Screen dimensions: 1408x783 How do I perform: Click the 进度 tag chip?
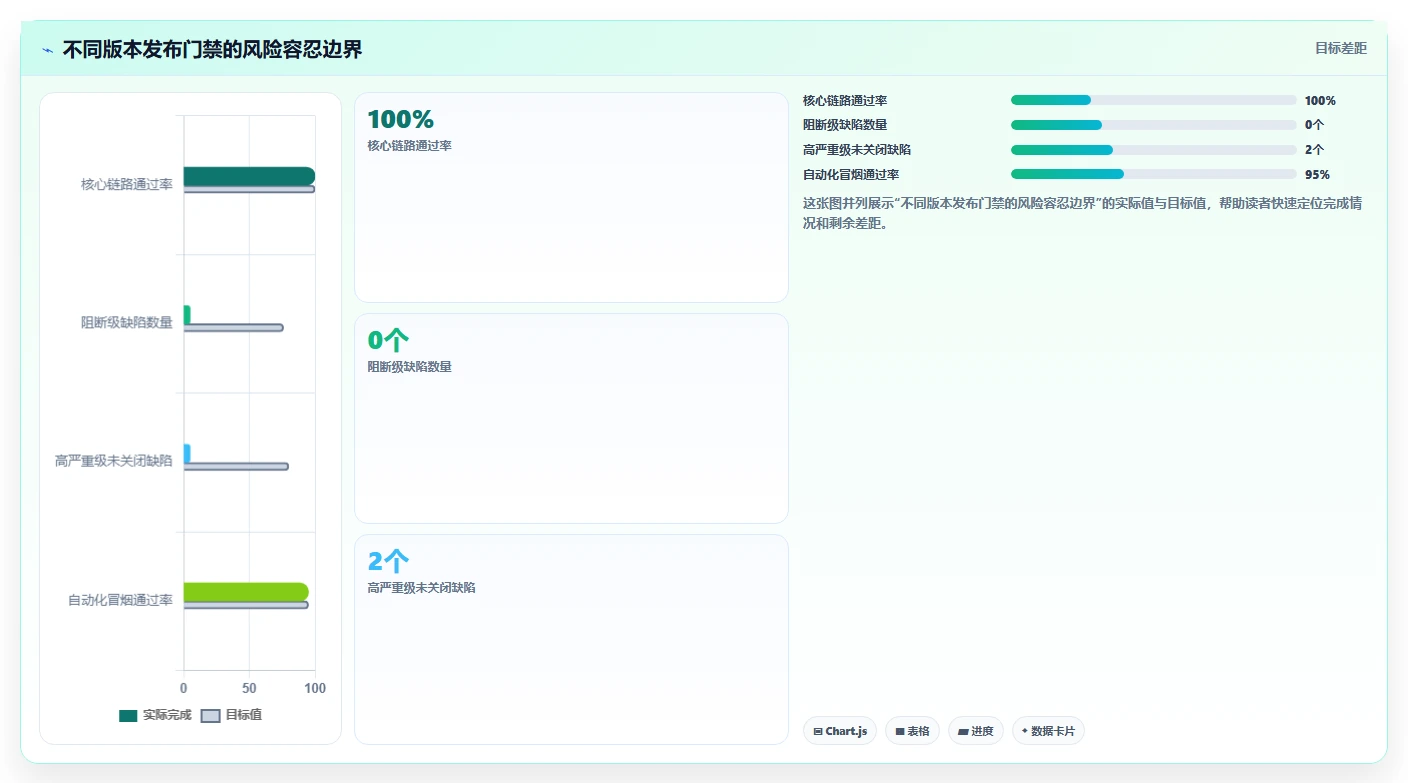point(976,731)
